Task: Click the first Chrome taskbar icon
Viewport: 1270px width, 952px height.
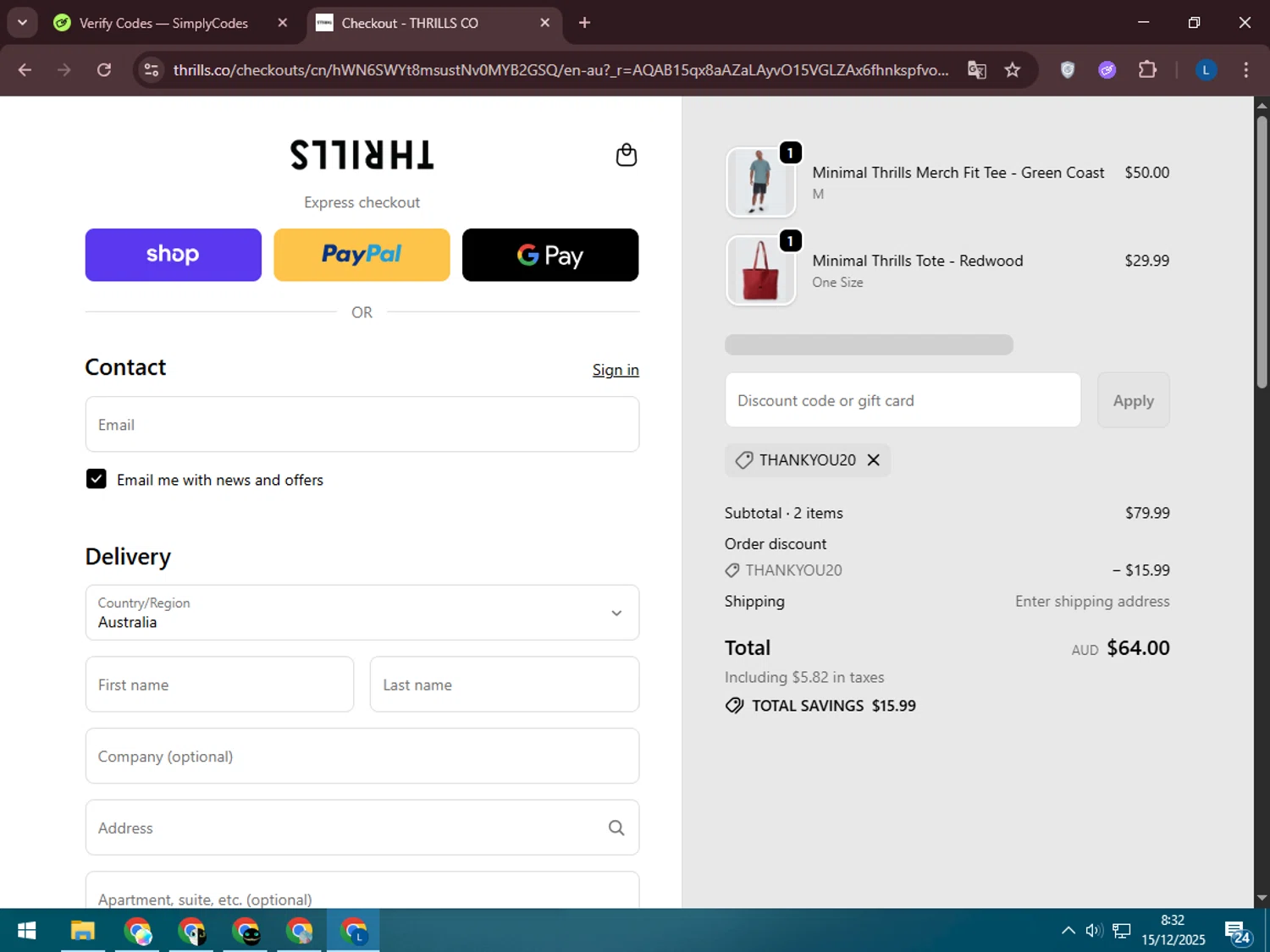Action: tap(138, 932)
